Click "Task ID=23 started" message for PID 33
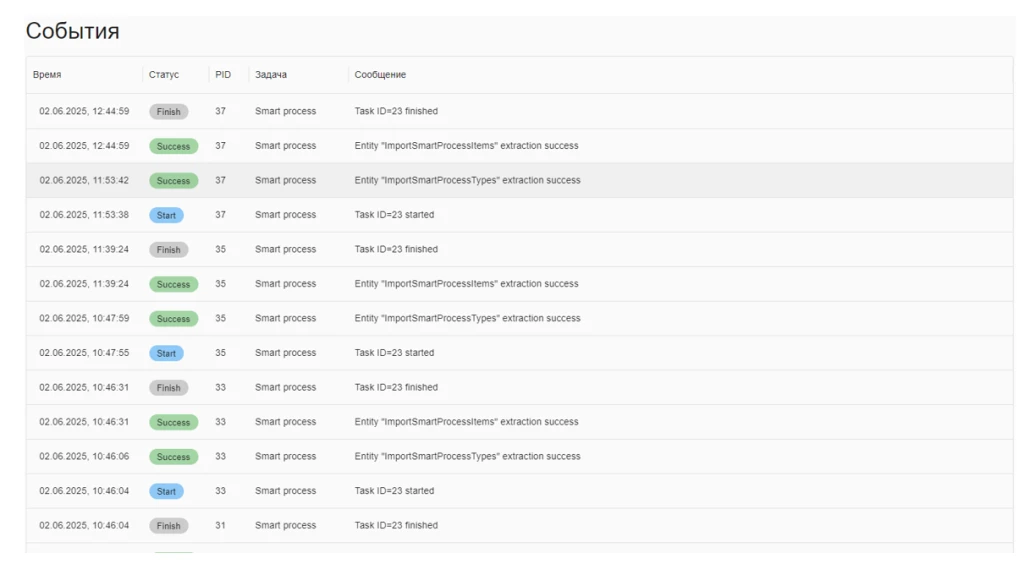 394,491
